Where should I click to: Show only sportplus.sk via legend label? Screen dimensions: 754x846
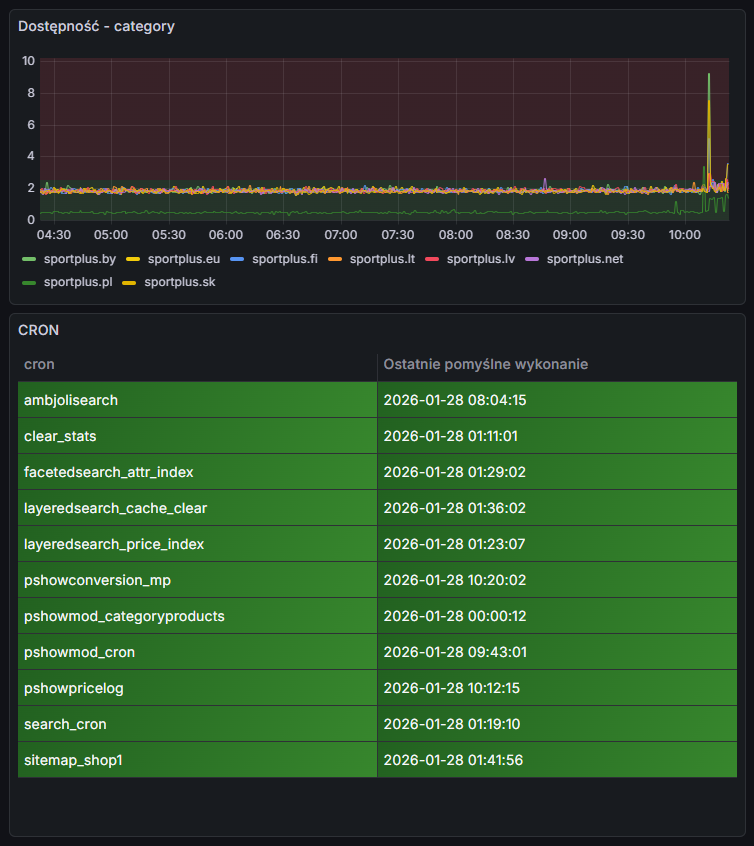click(x=179, y=282)
